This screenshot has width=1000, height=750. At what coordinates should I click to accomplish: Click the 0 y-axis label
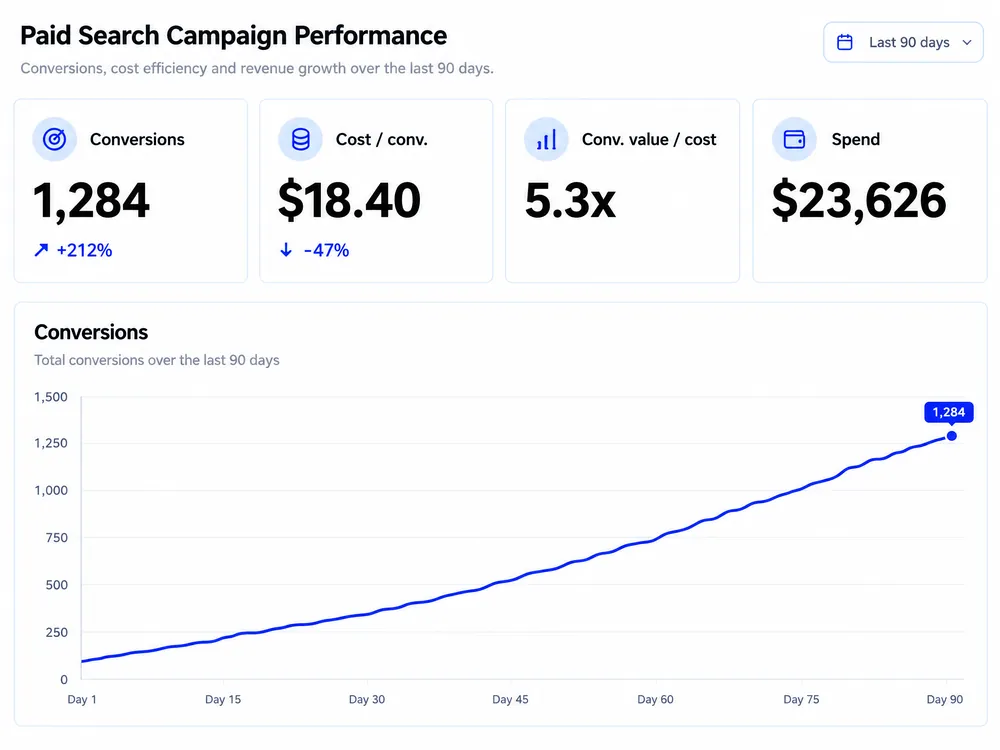tap(64, 680)
